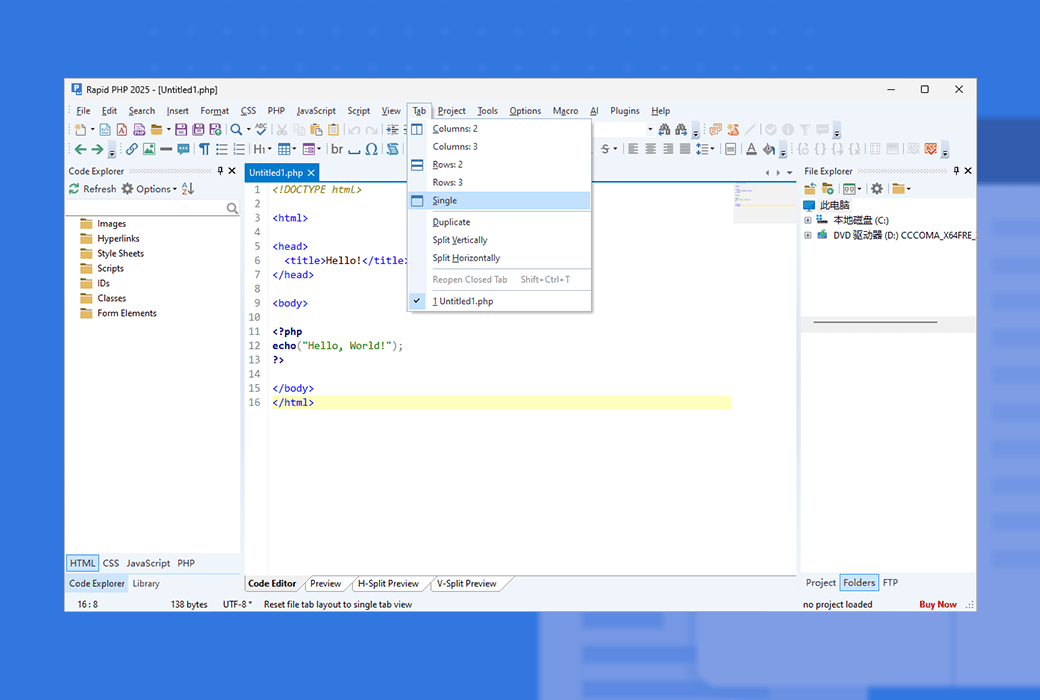Close the Untitled1.php editor tab

tap(311, 173)
